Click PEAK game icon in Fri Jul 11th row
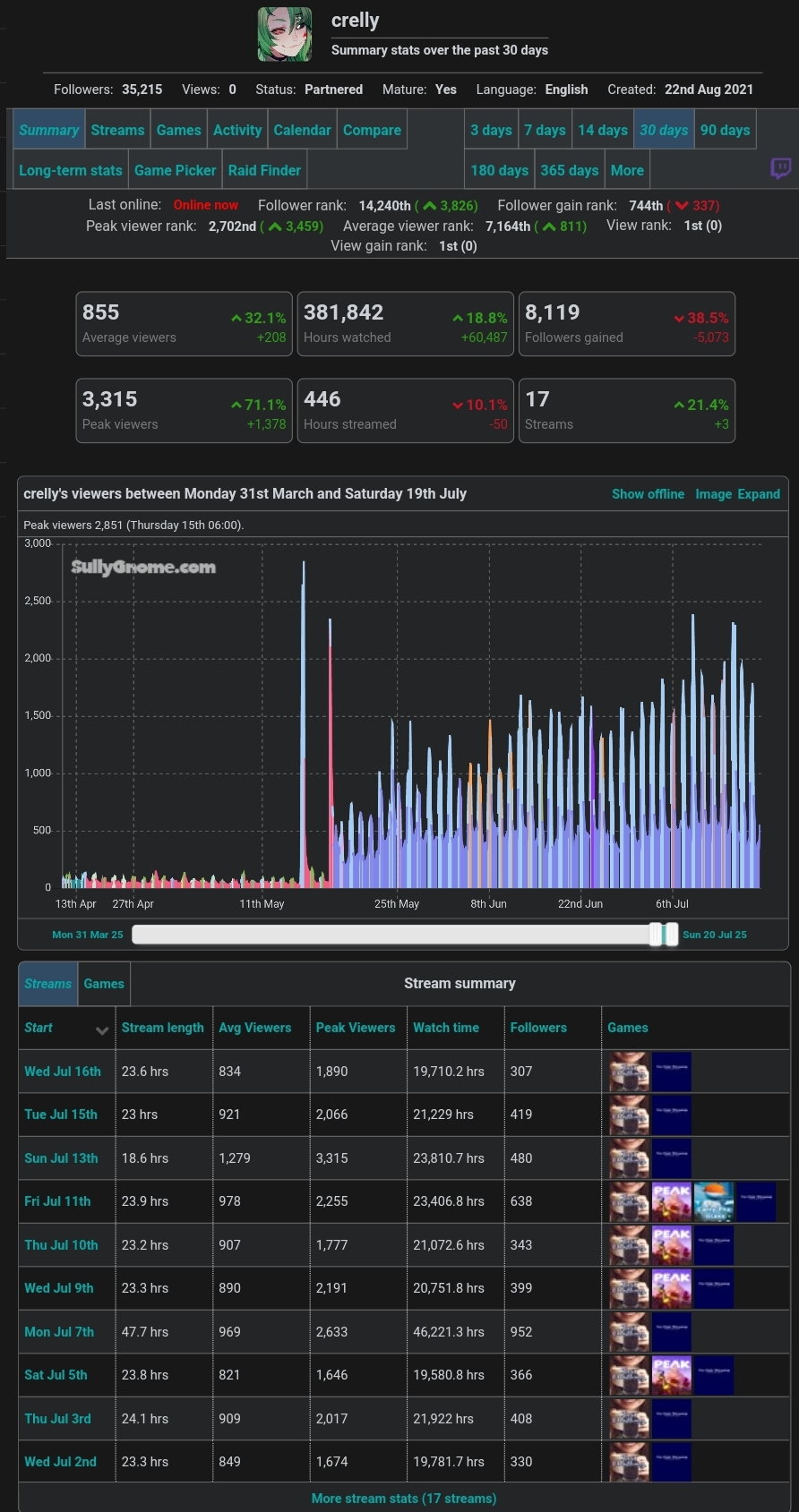The width and height of the screenshot is (799, 1512). point(672,1201)
